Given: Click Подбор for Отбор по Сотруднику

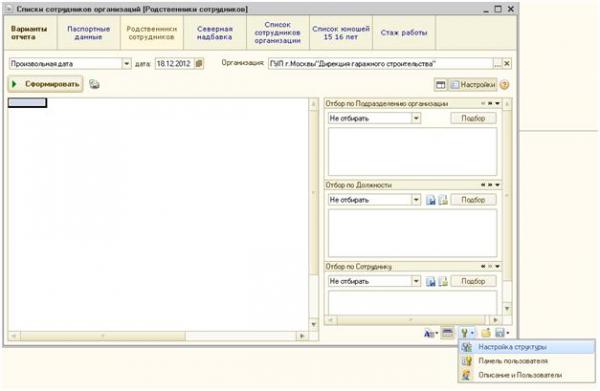Looking at the screenshot, I should 473,281.
